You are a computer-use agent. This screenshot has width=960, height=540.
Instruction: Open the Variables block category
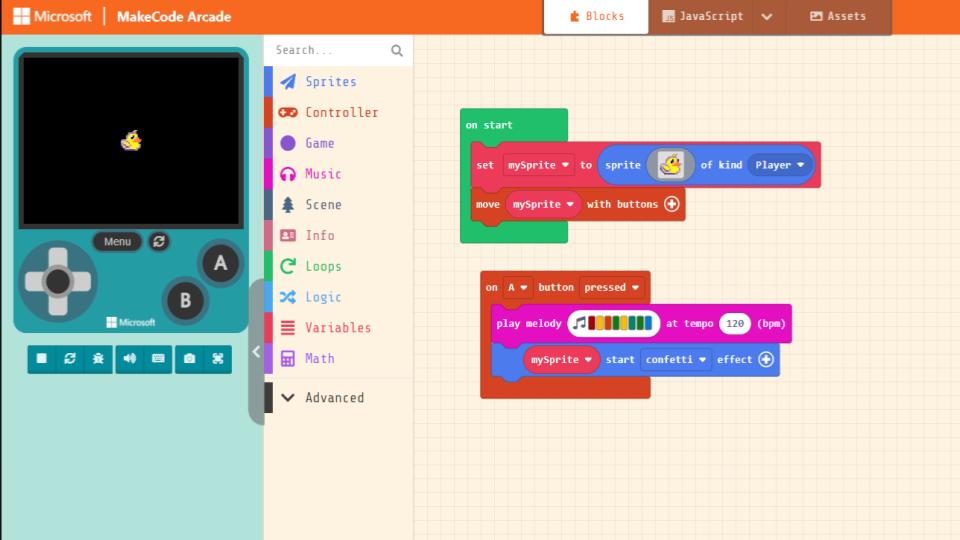[x=339, y=328]
